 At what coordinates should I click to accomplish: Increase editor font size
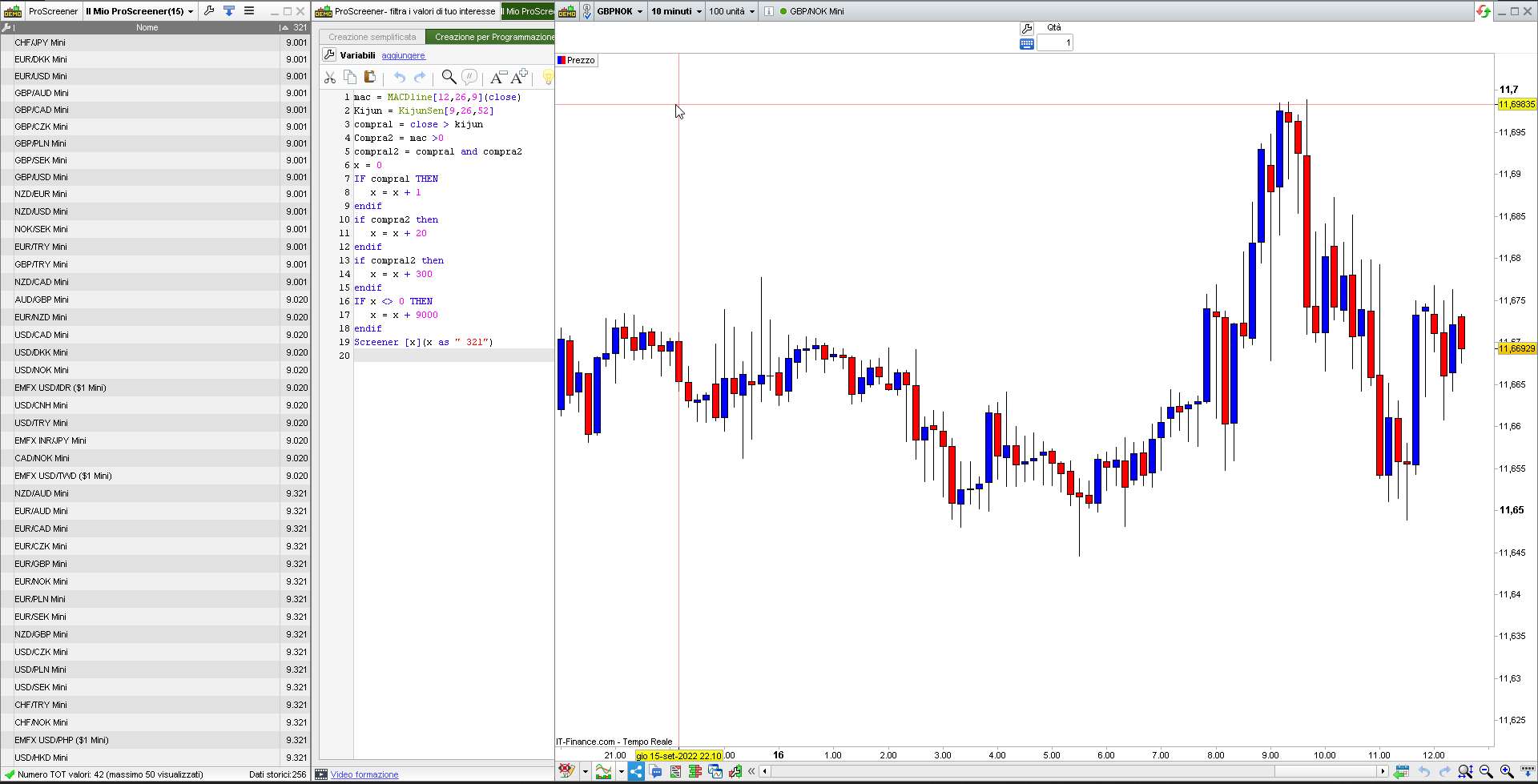coord(519,77)
